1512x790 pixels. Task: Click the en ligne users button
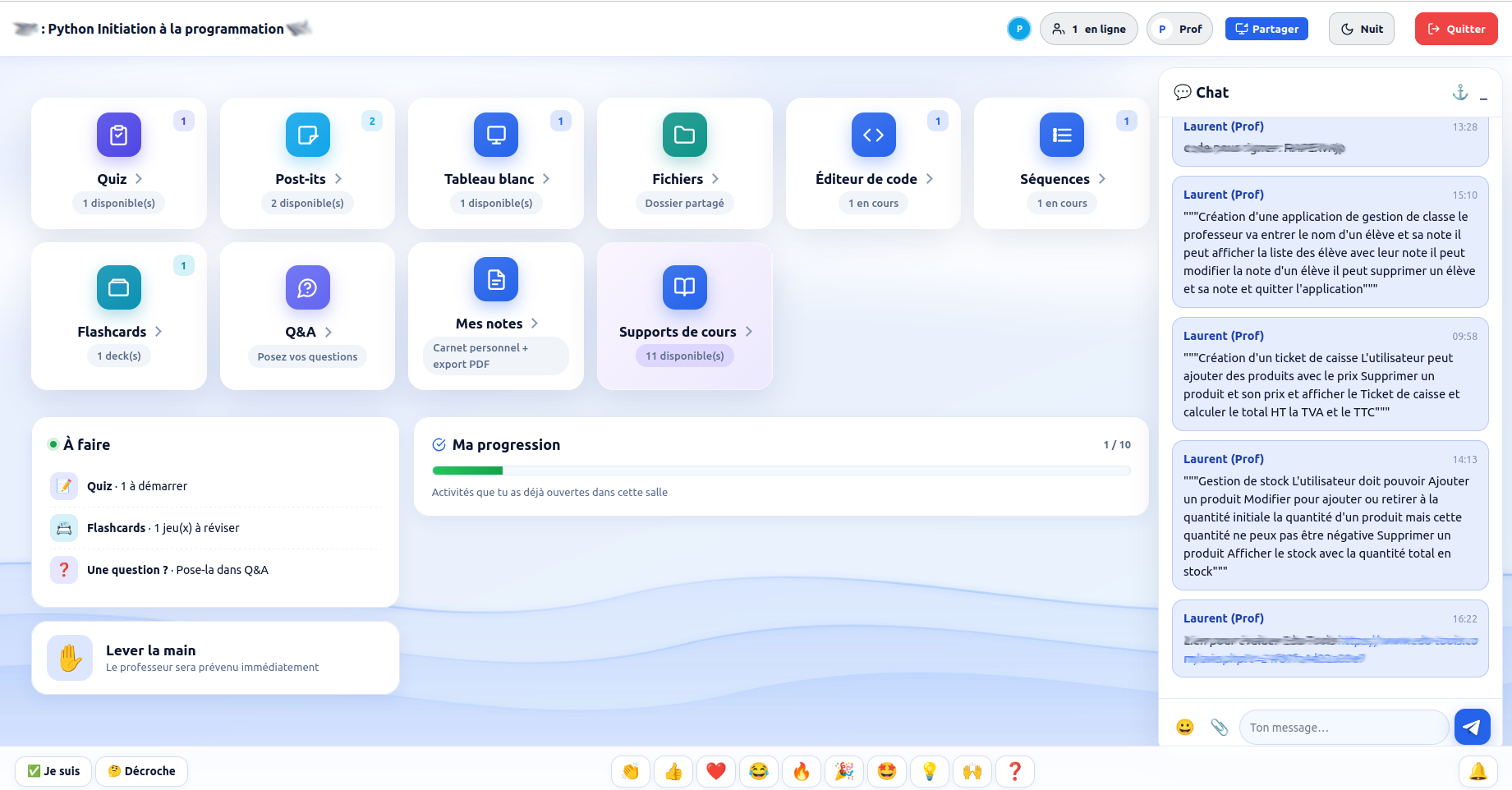[1089, 29]
